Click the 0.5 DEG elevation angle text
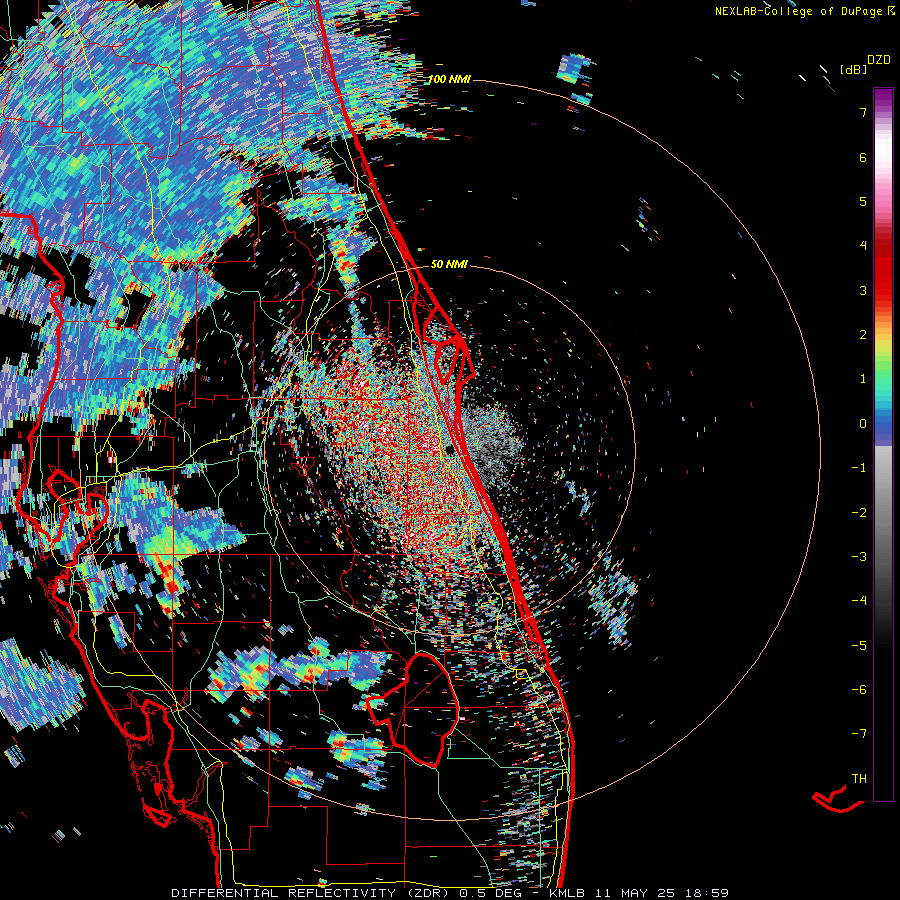Viewport: 900px width, 900px height. [490, 893]
